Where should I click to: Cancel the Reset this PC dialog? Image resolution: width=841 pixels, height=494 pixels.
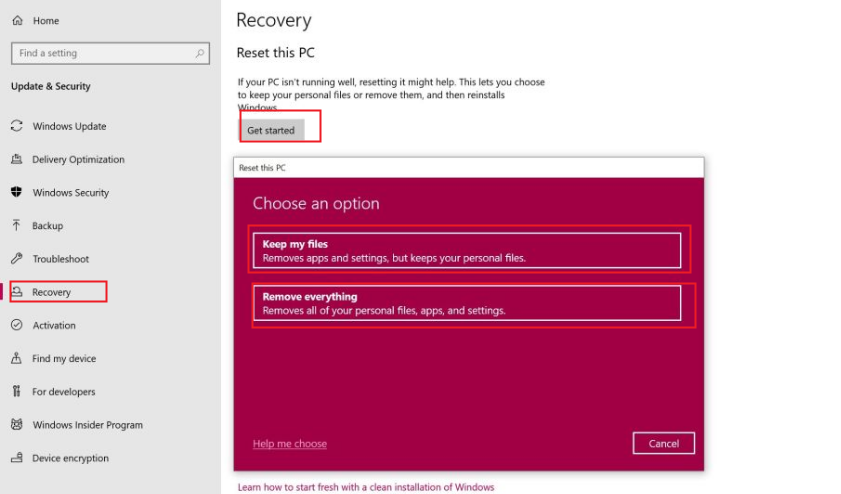tap(663, 443)
